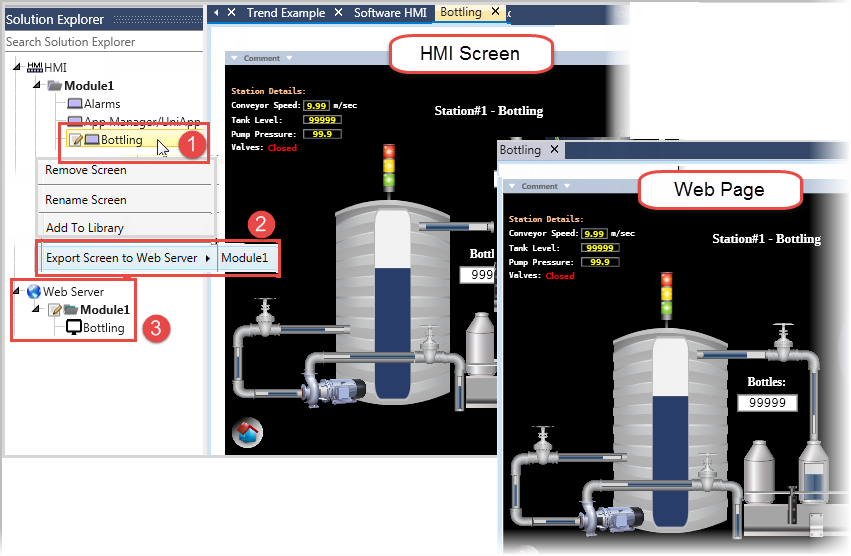The height and width of the screenshot is (556, 851).
Task: Collapse the Web Server tree node
Action: (16, 291)
